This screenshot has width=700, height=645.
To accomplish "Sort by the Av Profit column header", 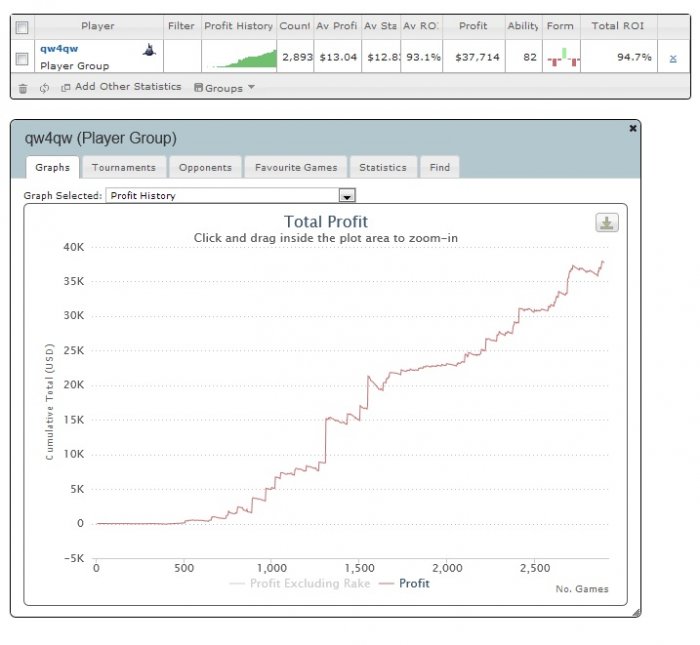I will 337,26.
